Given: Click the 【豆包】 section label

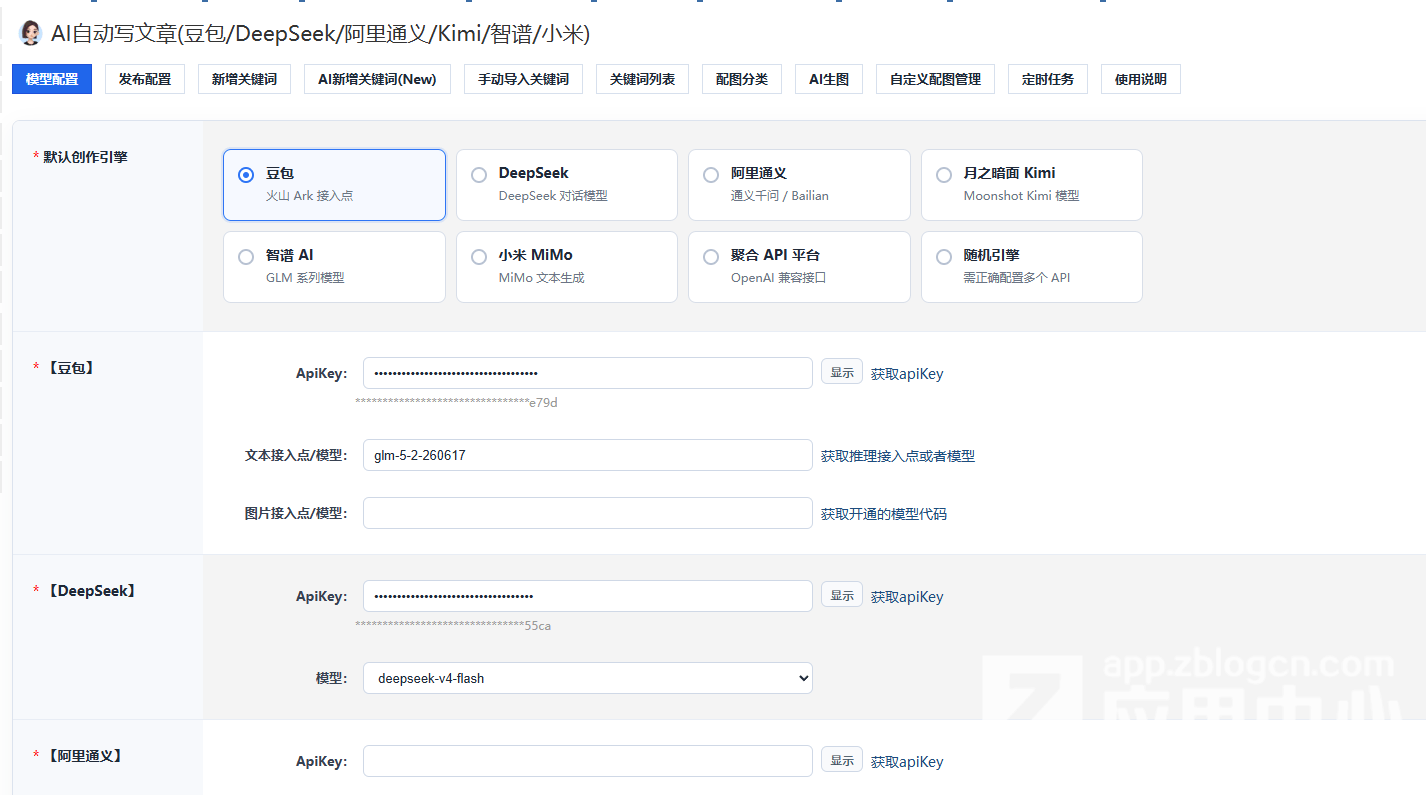Looking at the screenshot, I should pos(70,368).
